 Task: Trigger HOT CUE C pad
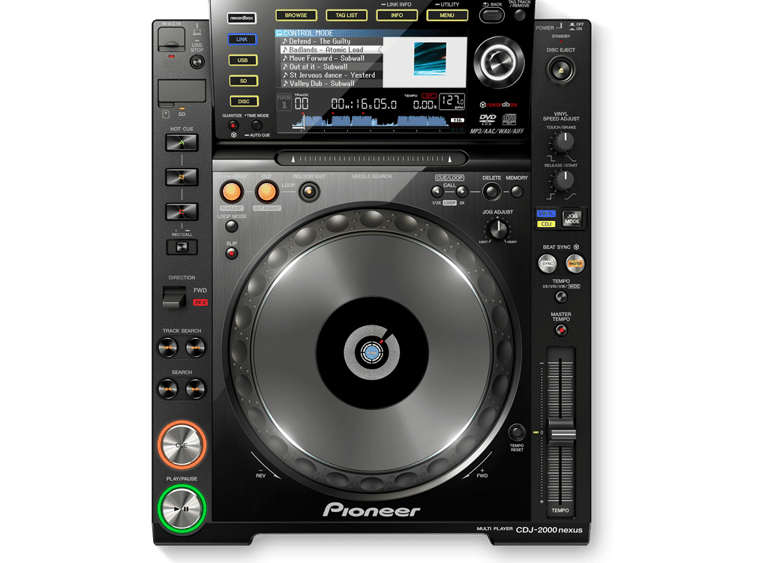[x=182, y=212]
